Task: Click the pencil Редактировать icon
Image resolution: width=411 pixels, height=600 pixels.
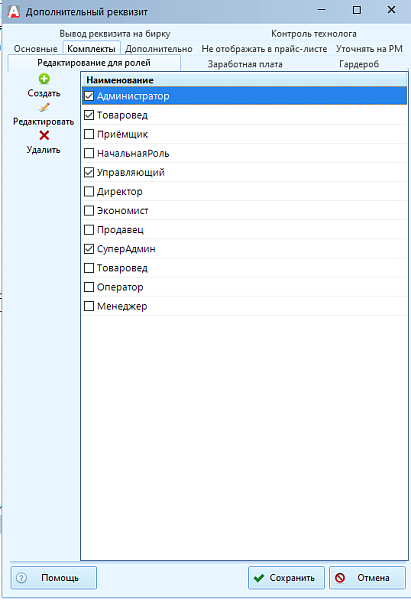Action: [44, 108]
